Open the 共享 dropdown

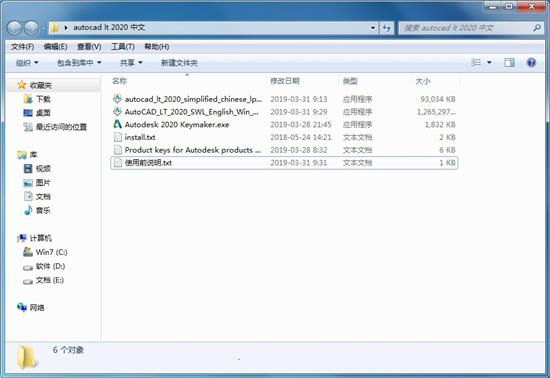pyautogui.click(x=131, y=63)
